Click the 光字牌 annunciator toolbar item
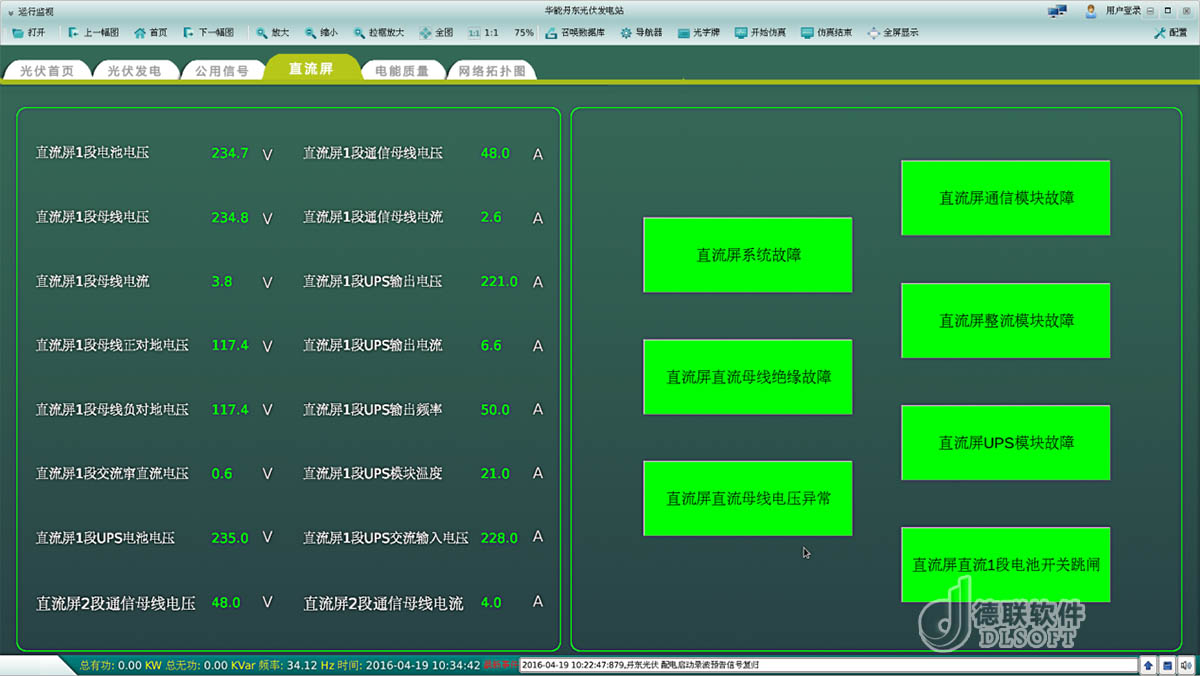This screenshot has width=1200, height=676. (x=684, y=33)
